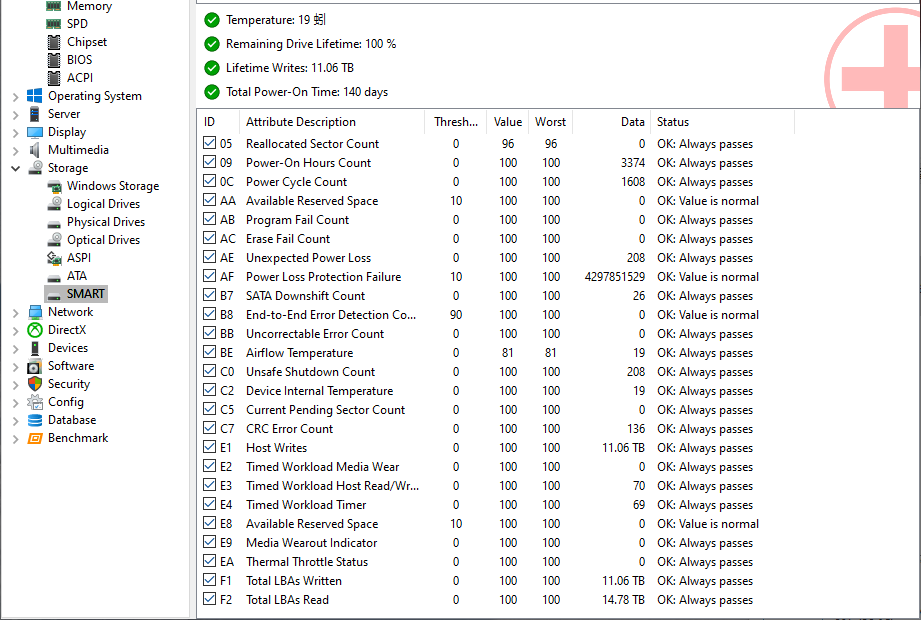
Task: Click the Server tower icon
Action: 35,114
